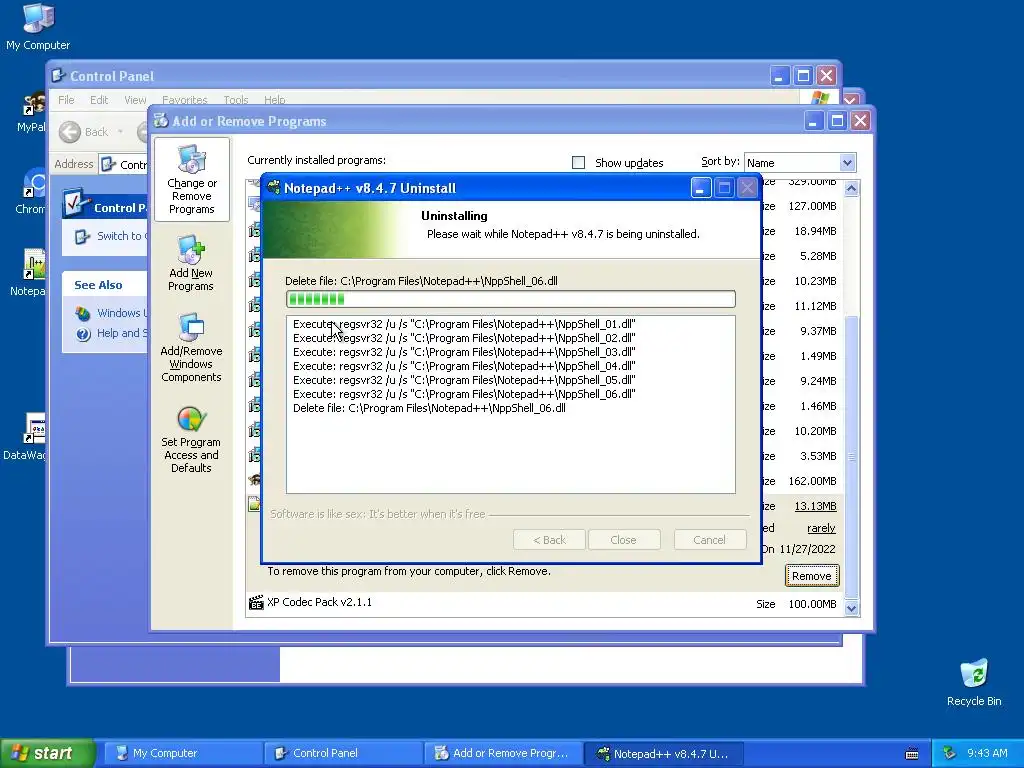Click scroll down arrow of programs list
The height and width of the screenshot is (768, 1024).
point(851,608)
